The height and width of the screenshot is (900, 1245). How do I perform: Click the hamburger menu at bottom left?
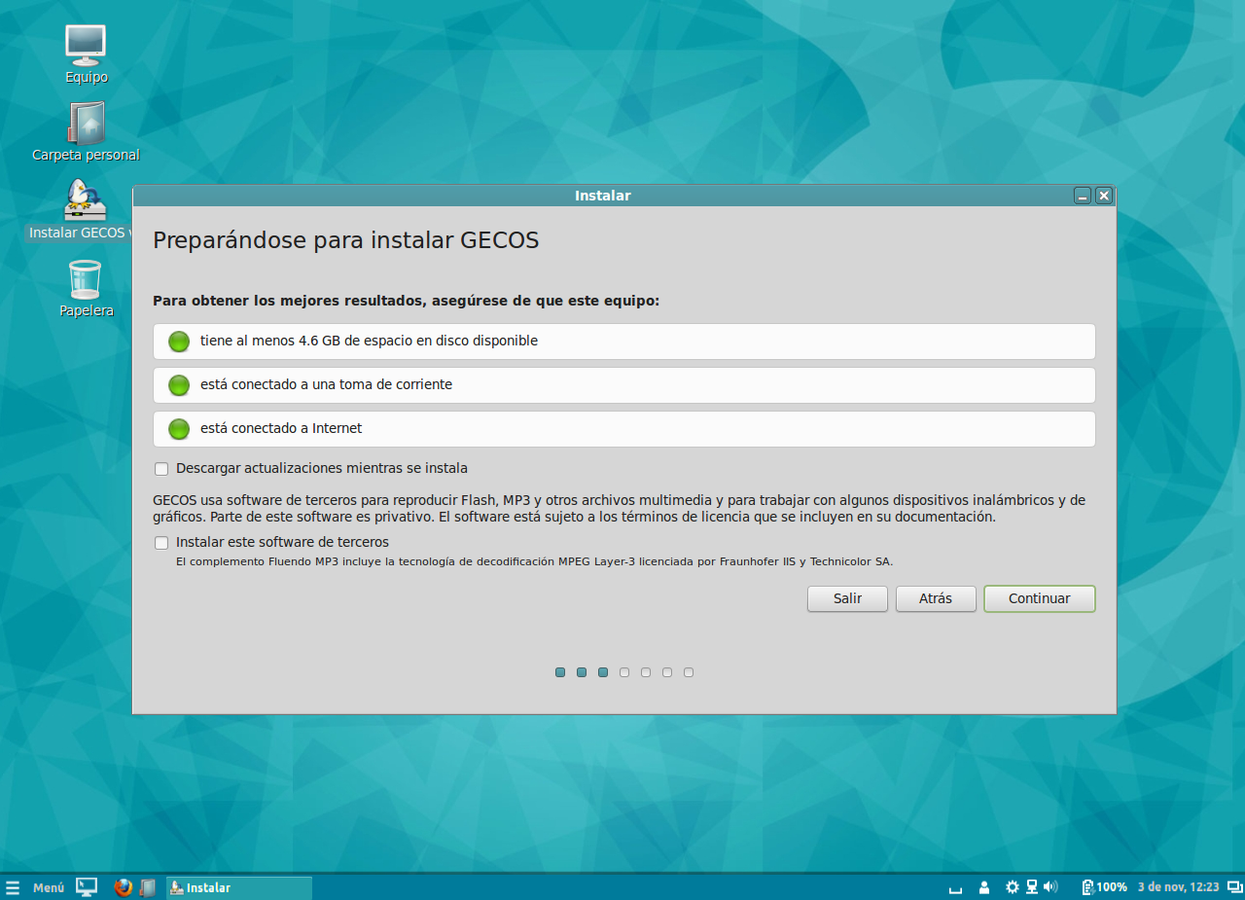click(x=14, y=887)
